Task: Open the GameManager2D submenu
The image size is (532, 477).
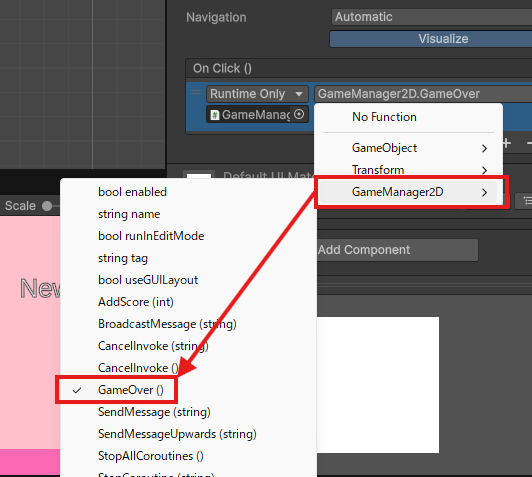Action: 408,192
